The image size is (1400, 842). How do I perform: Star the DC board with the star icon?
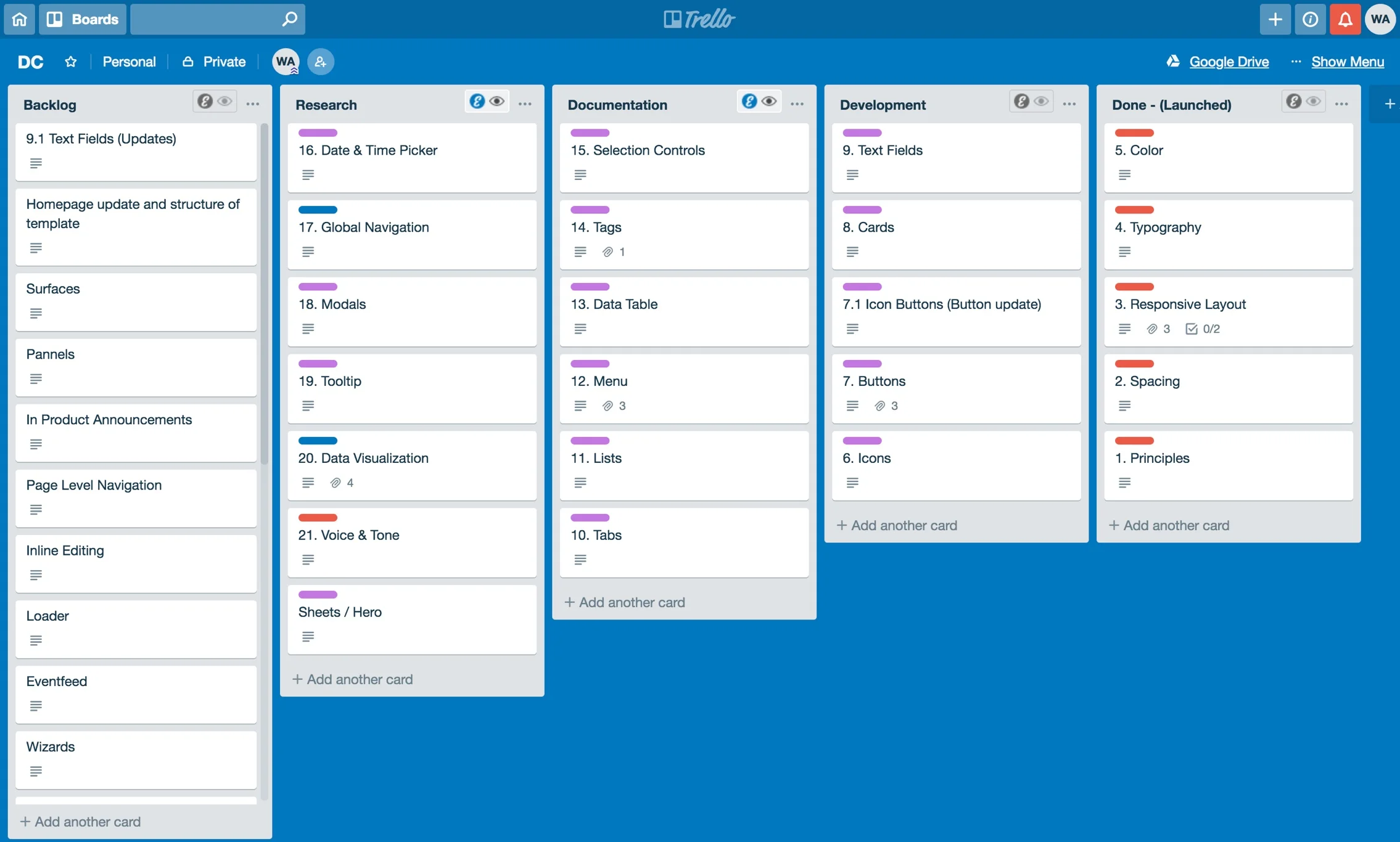70,62
